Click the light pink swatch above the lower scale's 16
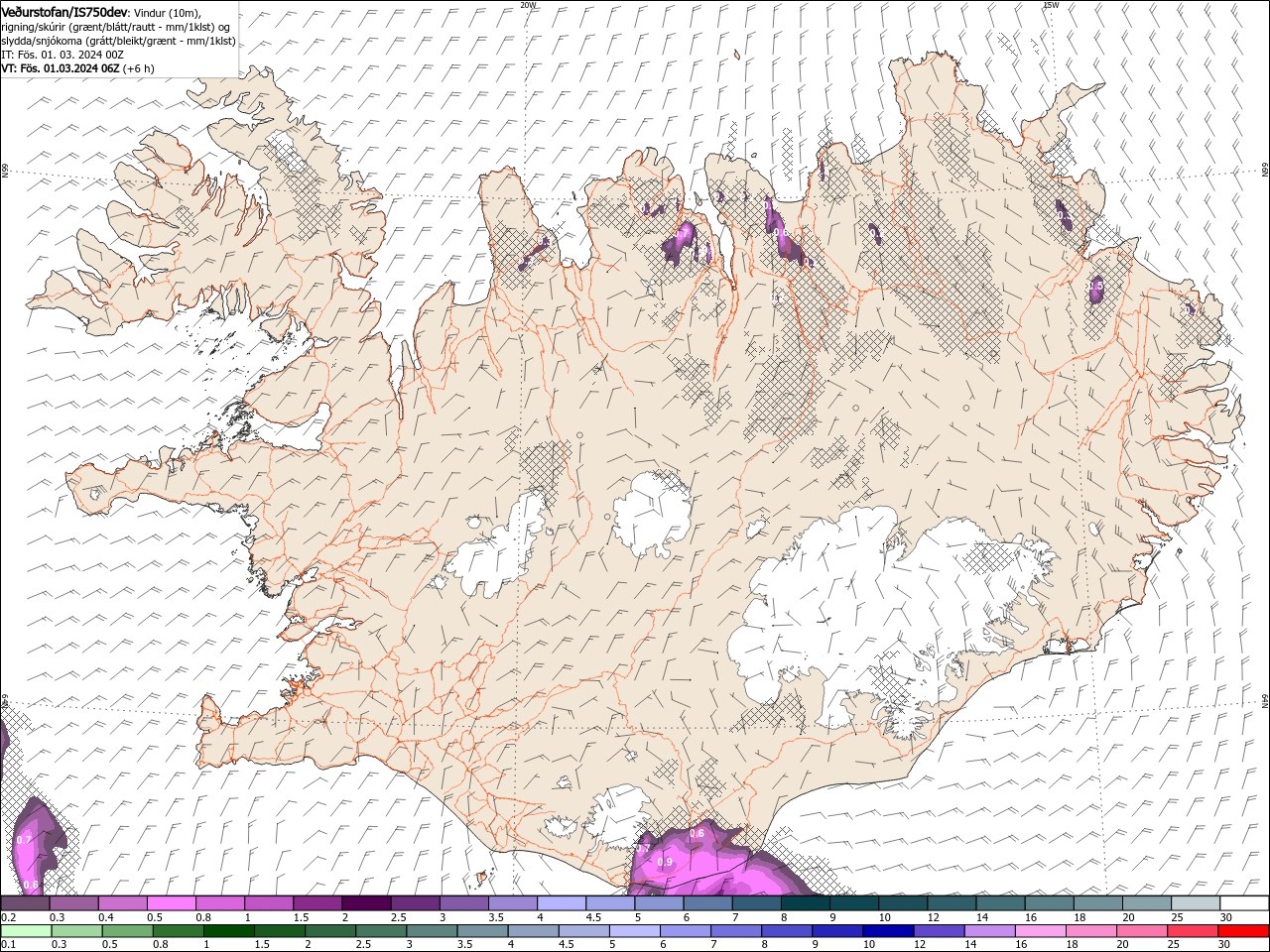The width and height of the screenshot is (1270, 952). click(1040, 931)
